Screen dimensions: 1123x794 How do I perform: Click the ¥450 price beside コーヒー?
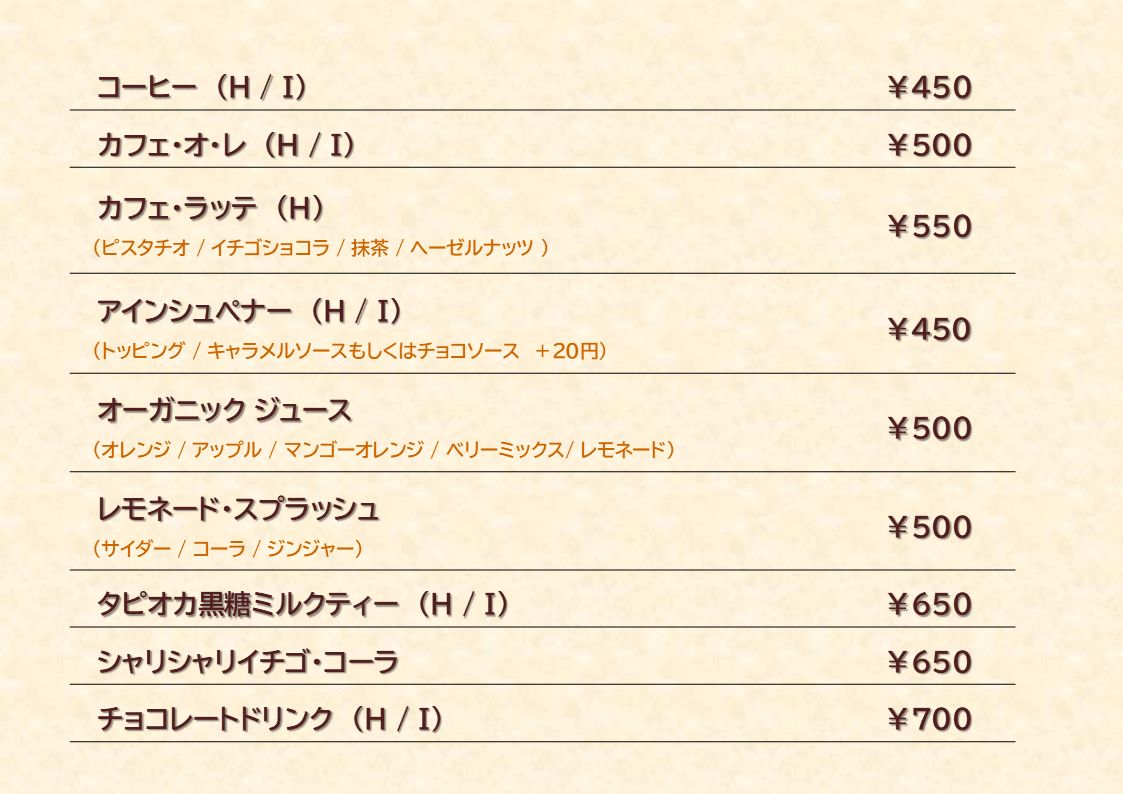pos(929,88)
